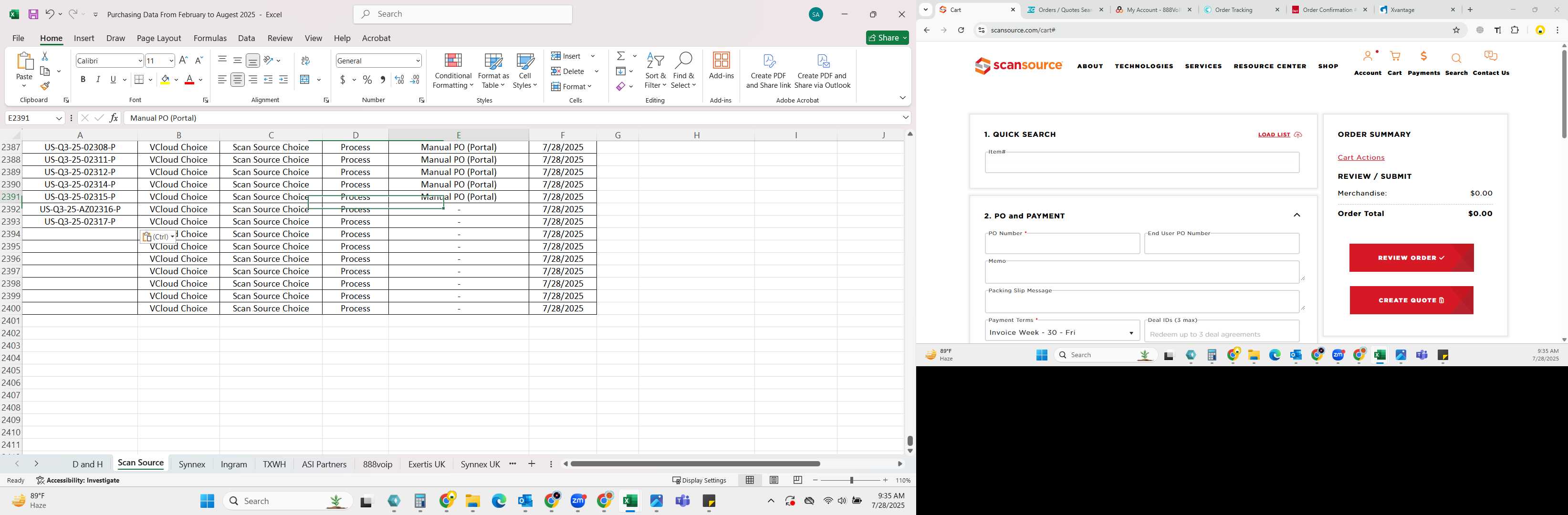Open Format as Table gallery
Viewport: 1568px width, 515px height.
(493, 71)
